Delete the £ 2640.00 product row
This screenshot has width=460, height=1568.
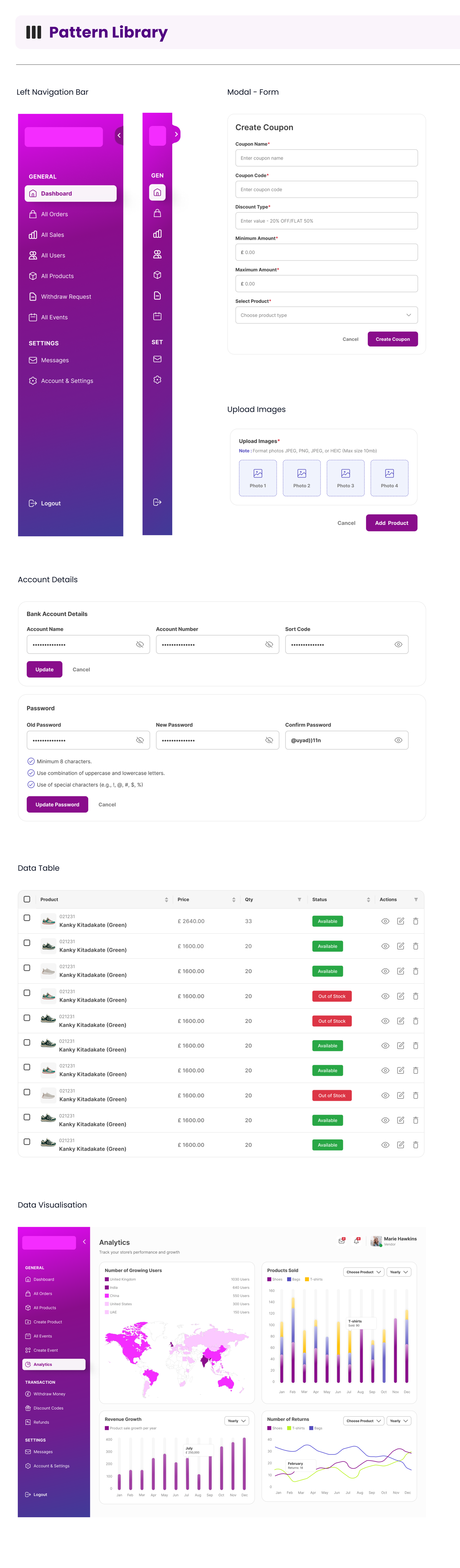(416, 921)
